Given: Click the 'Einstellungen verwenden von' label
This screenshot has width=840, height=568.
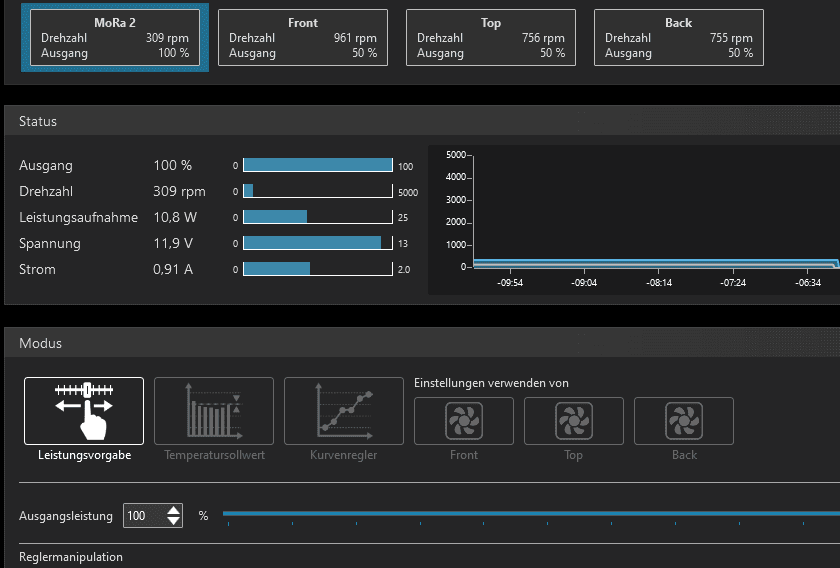Looking at the screenshot, I should tap(491, 383).
